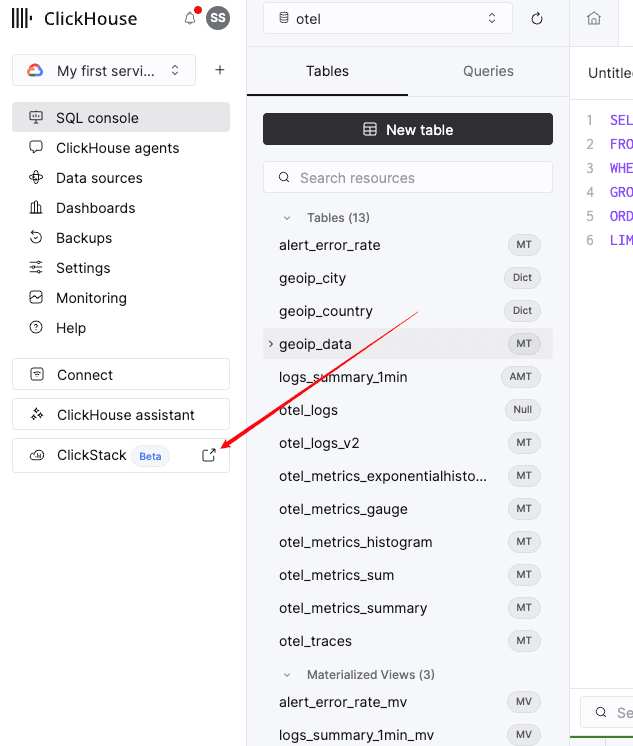Click the Dashboards chart icon
This screenshot has width=633, height=746.
[36, 207]
